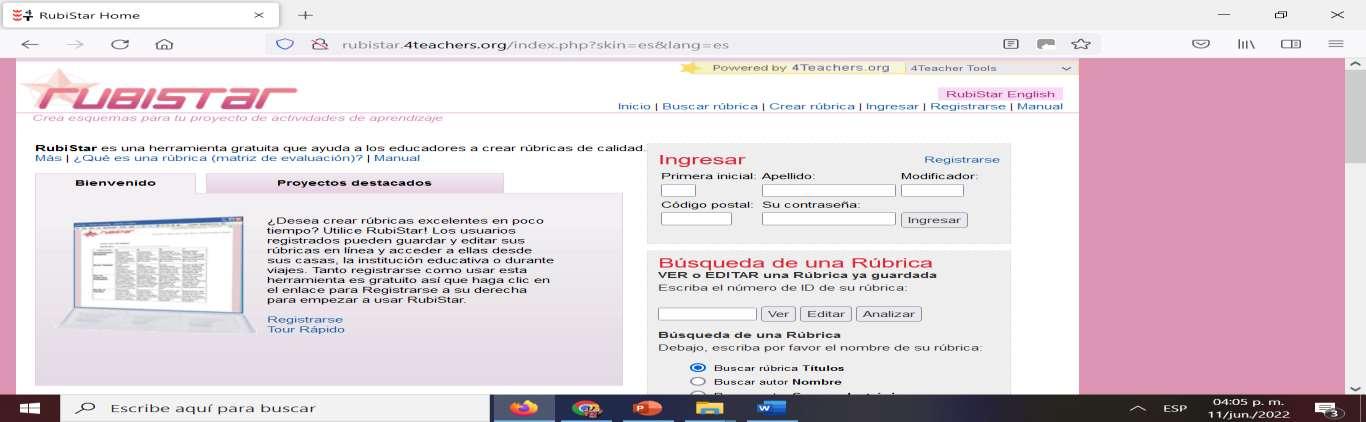1366x422 pixels.
Task: Open '¿Qué es una rúbrica' link
Action: [x=218, y=158]
